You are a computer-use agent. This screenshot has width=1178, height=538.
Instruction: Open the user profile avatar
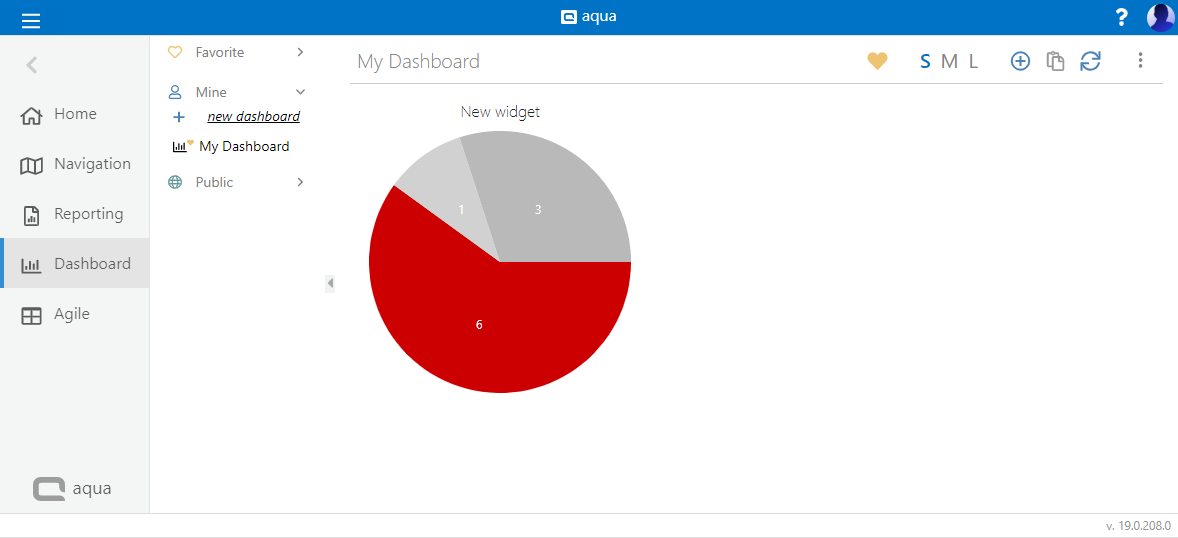[x=1160, y=18]
